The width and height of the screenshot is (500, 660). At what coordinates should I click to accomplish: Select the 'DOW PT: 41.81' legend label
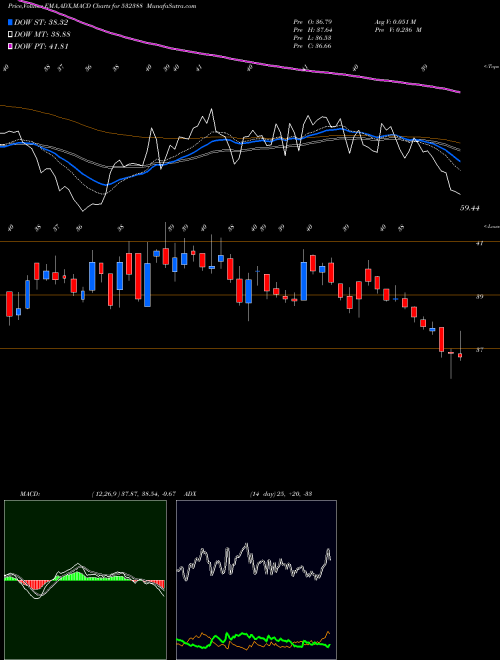41,46
